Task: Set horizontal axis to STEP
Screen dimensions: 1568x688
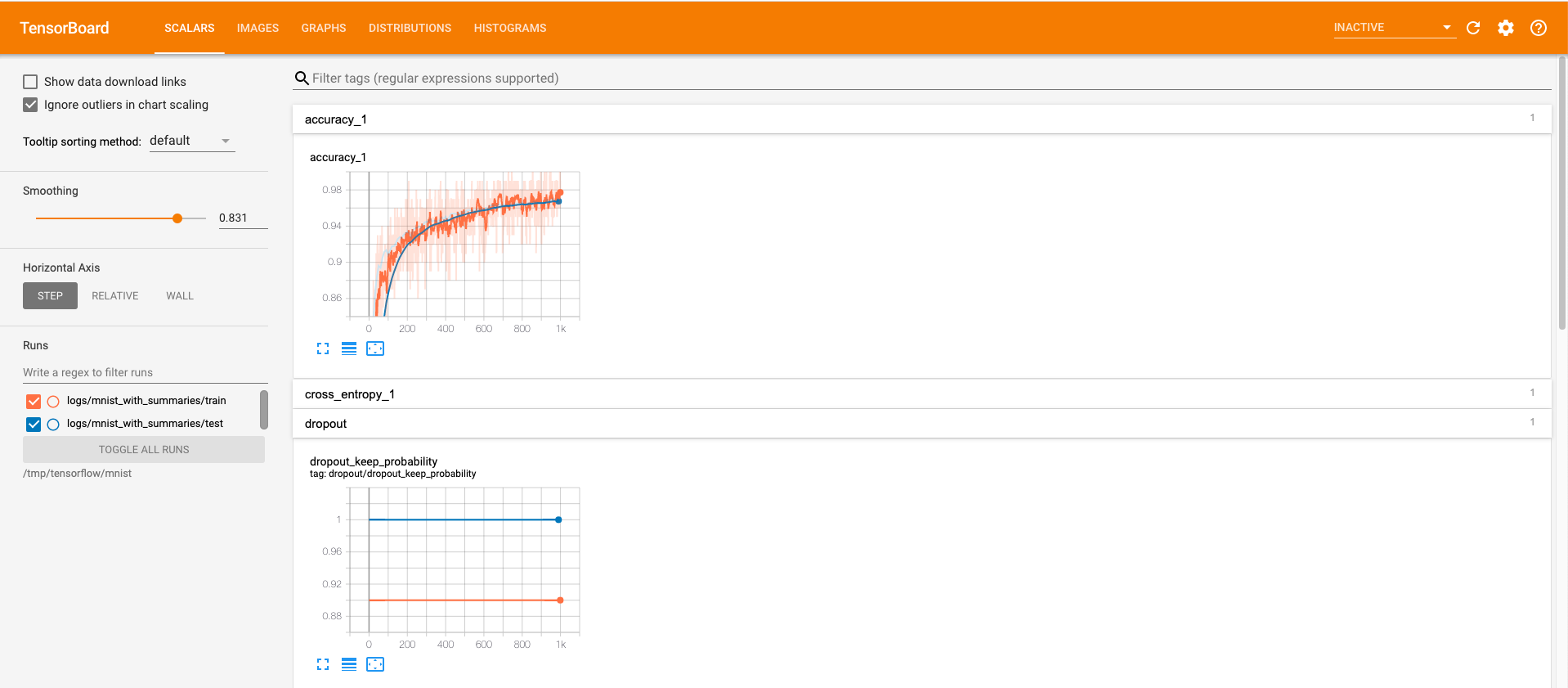Action: (x=50, y=296)
